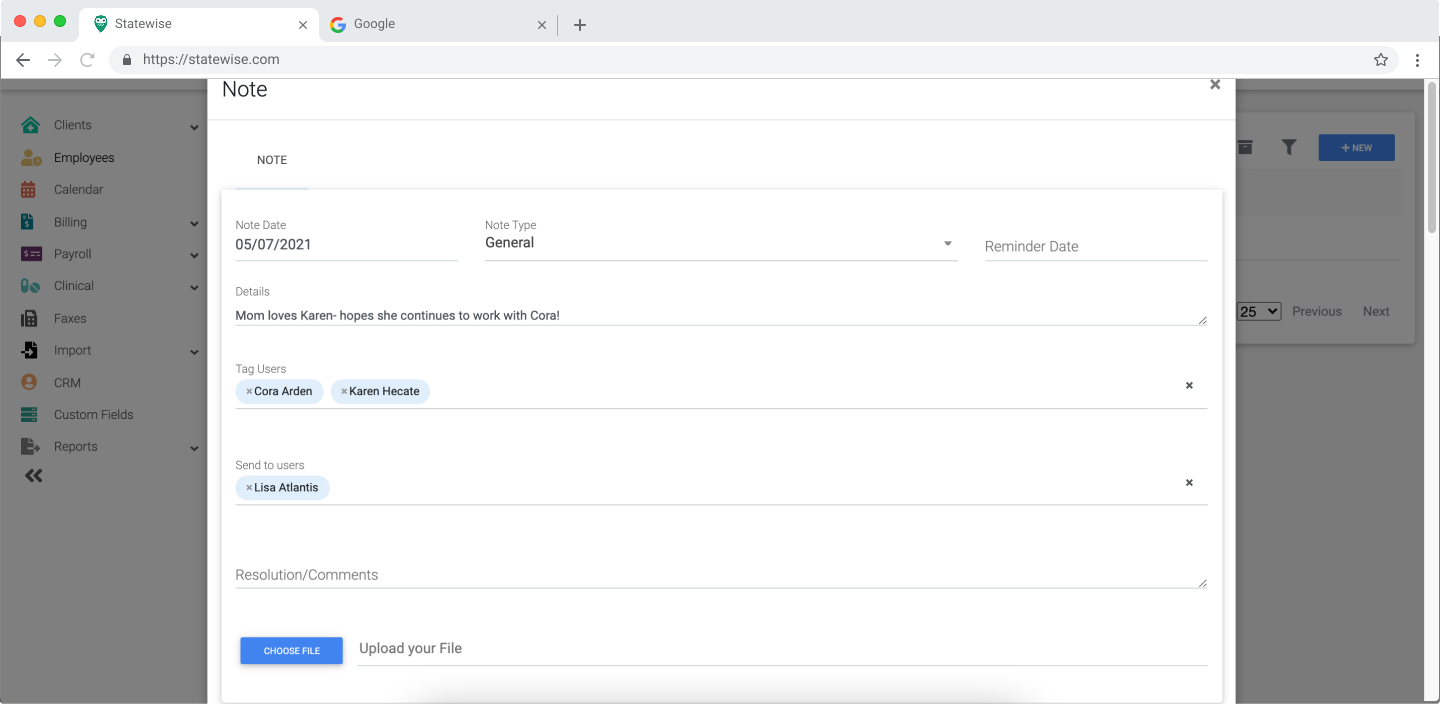Click the Import sidebar icon
The image size is (1440, 704).
coord(29,350)
